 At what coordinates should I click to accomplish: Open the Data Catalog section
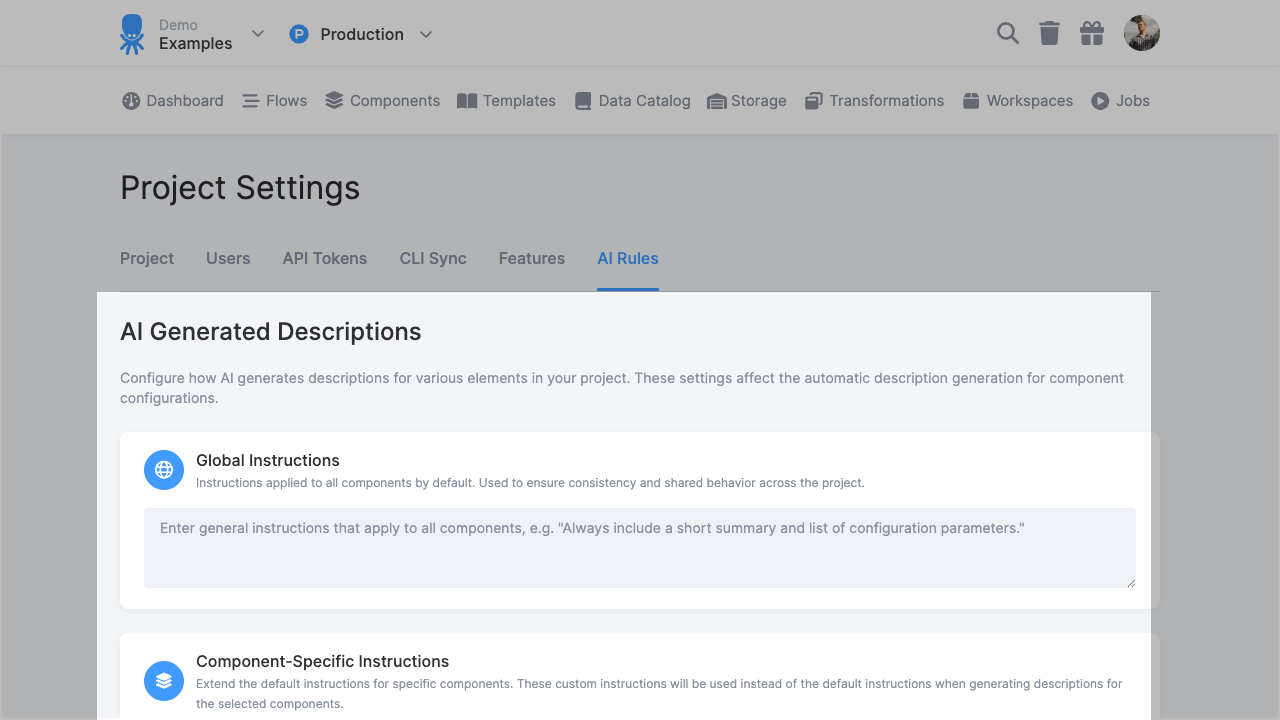(x=632, y=100)
